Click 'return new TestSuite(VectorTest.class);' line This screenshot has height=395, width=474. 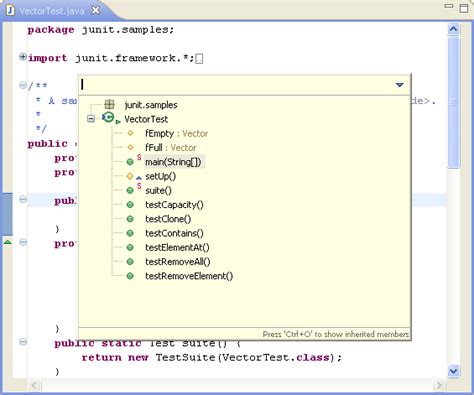[x=212, y=358]
